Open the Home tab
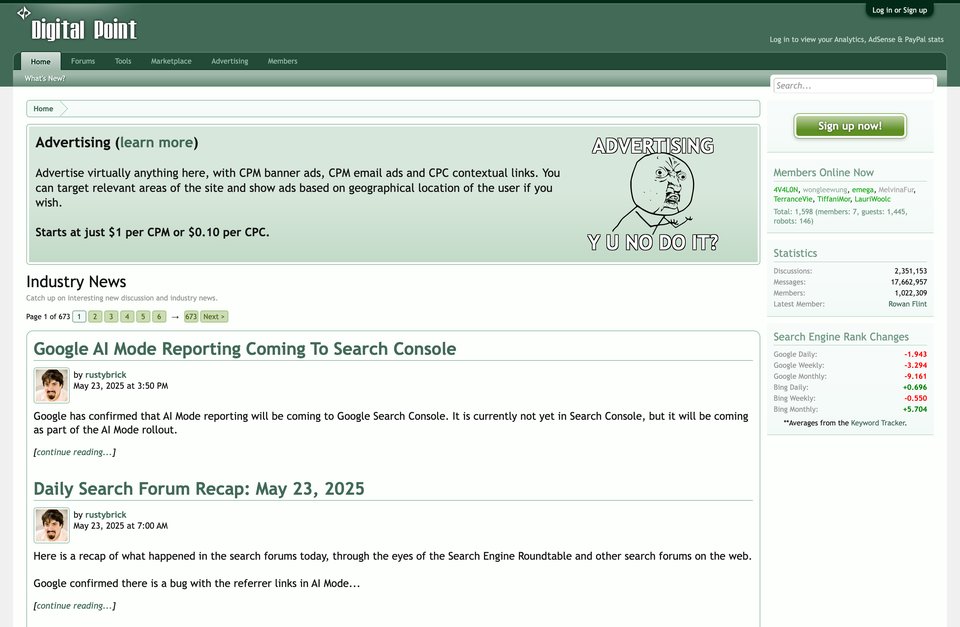This screenshot has height=627, width=960. point(40,61)
